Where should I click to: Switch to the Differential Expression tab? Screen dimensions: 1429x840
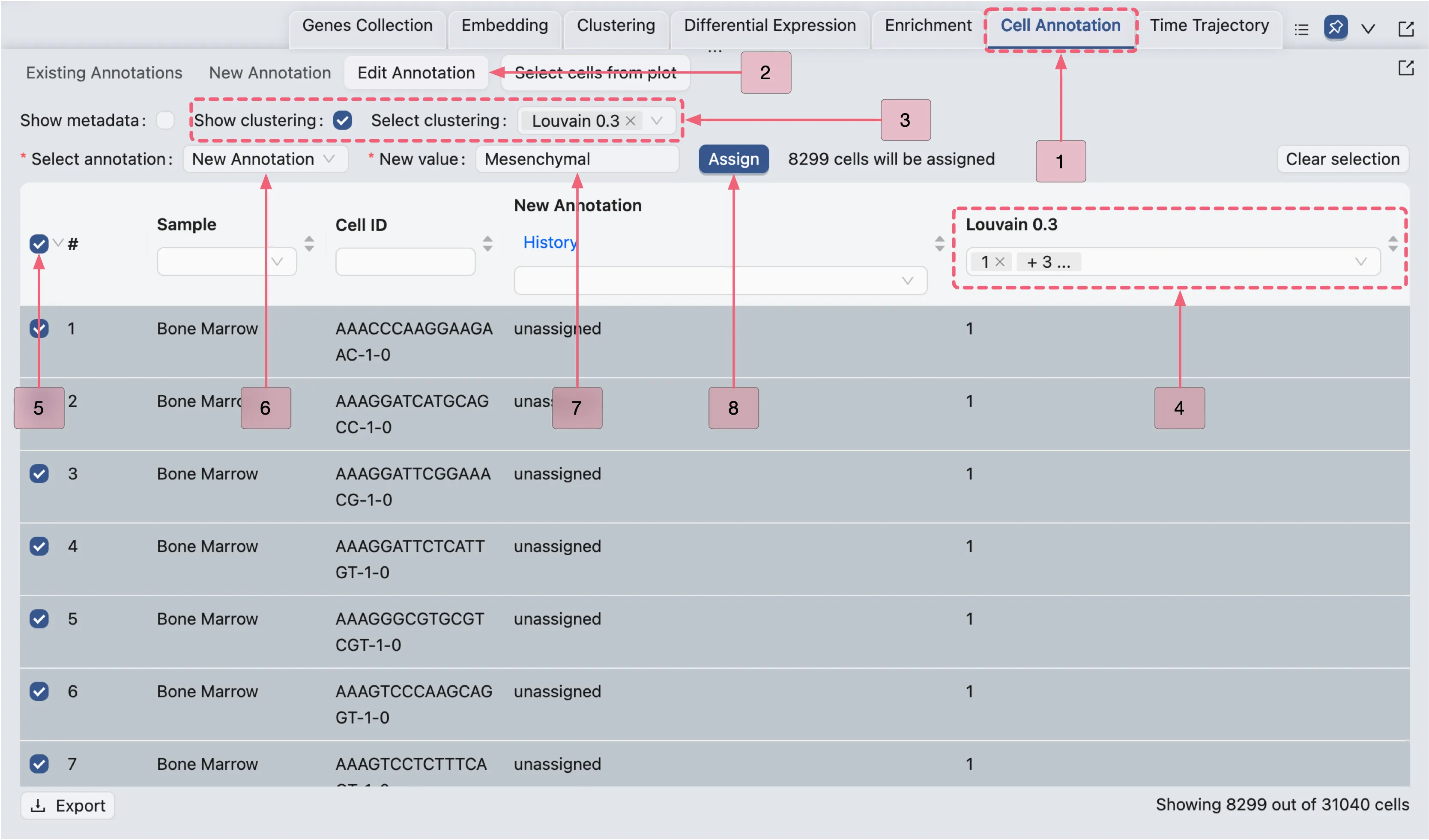coord(769,25)
